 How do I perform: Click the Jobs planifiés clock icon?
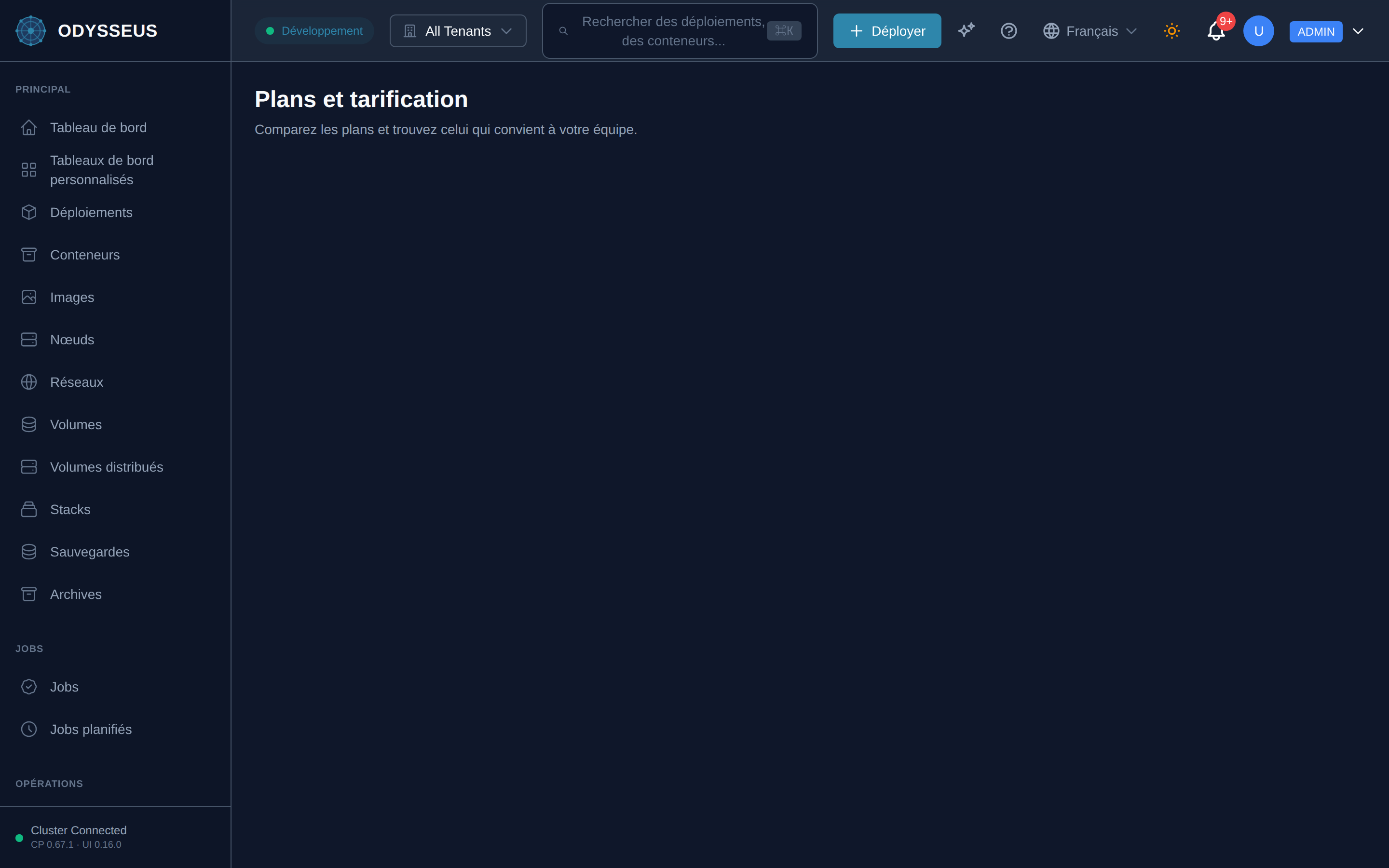29,730
